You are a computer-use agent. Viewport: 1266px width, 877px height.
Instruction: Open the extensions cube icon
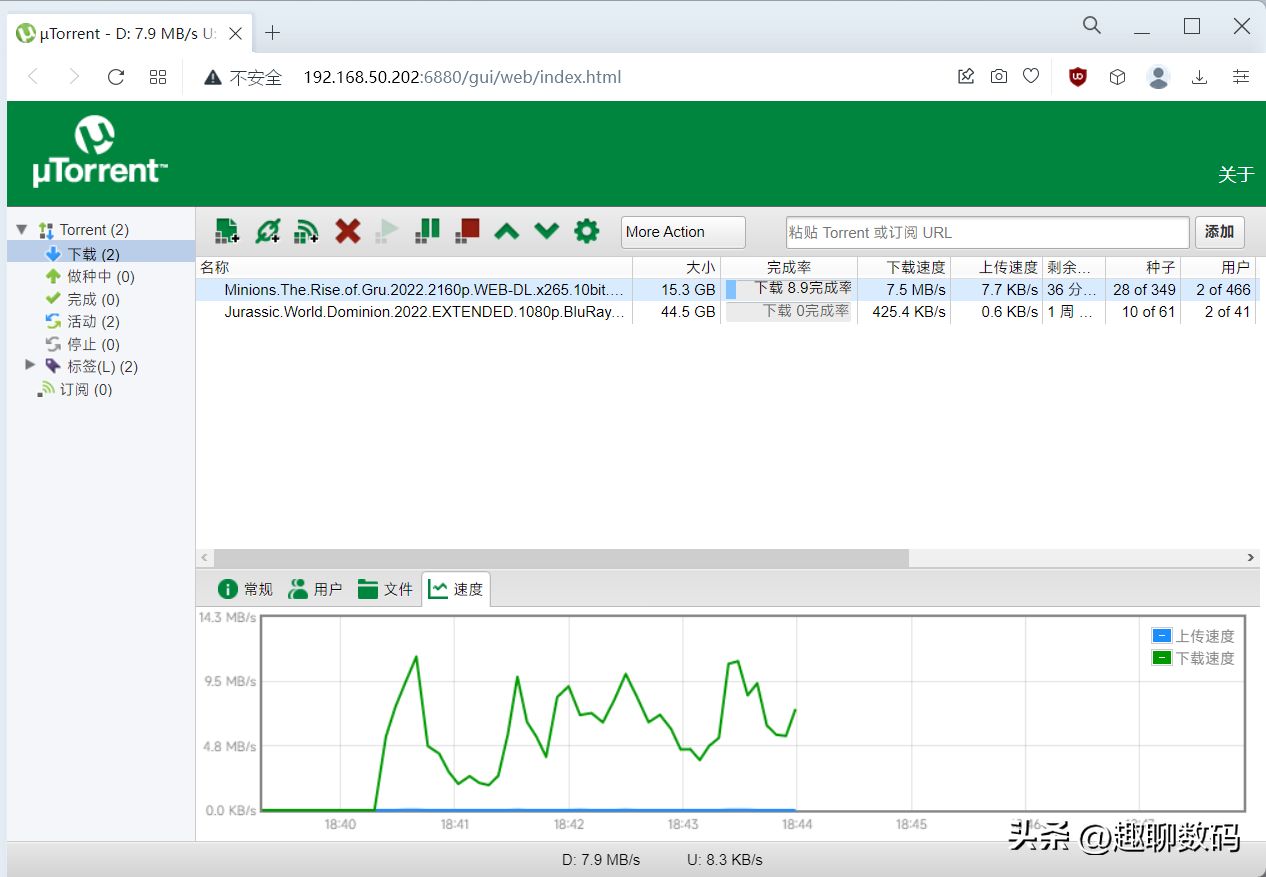tap(1118, 77)
